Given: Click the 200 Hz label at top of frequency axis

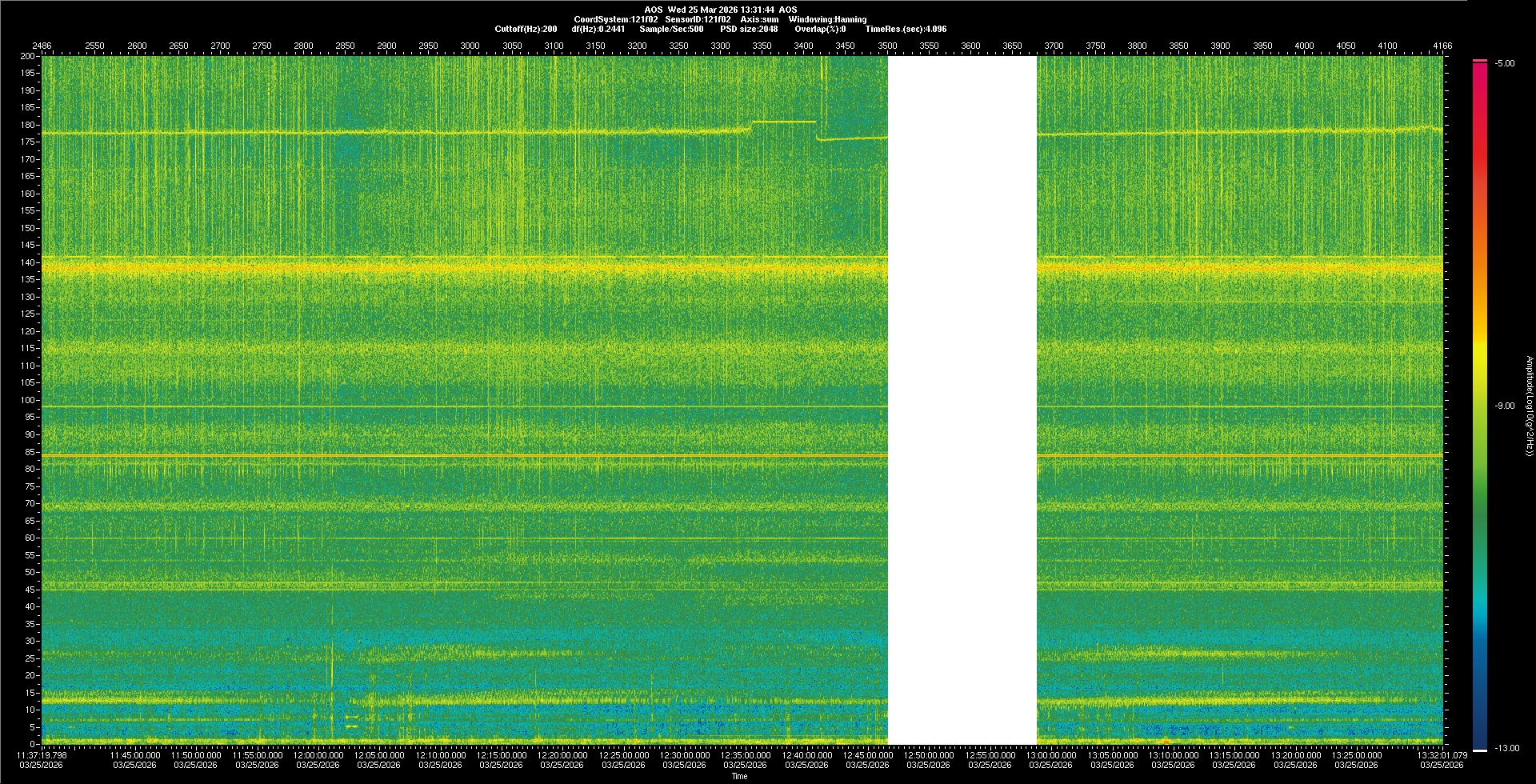Looking at the screenshot, I should point(28,56).
